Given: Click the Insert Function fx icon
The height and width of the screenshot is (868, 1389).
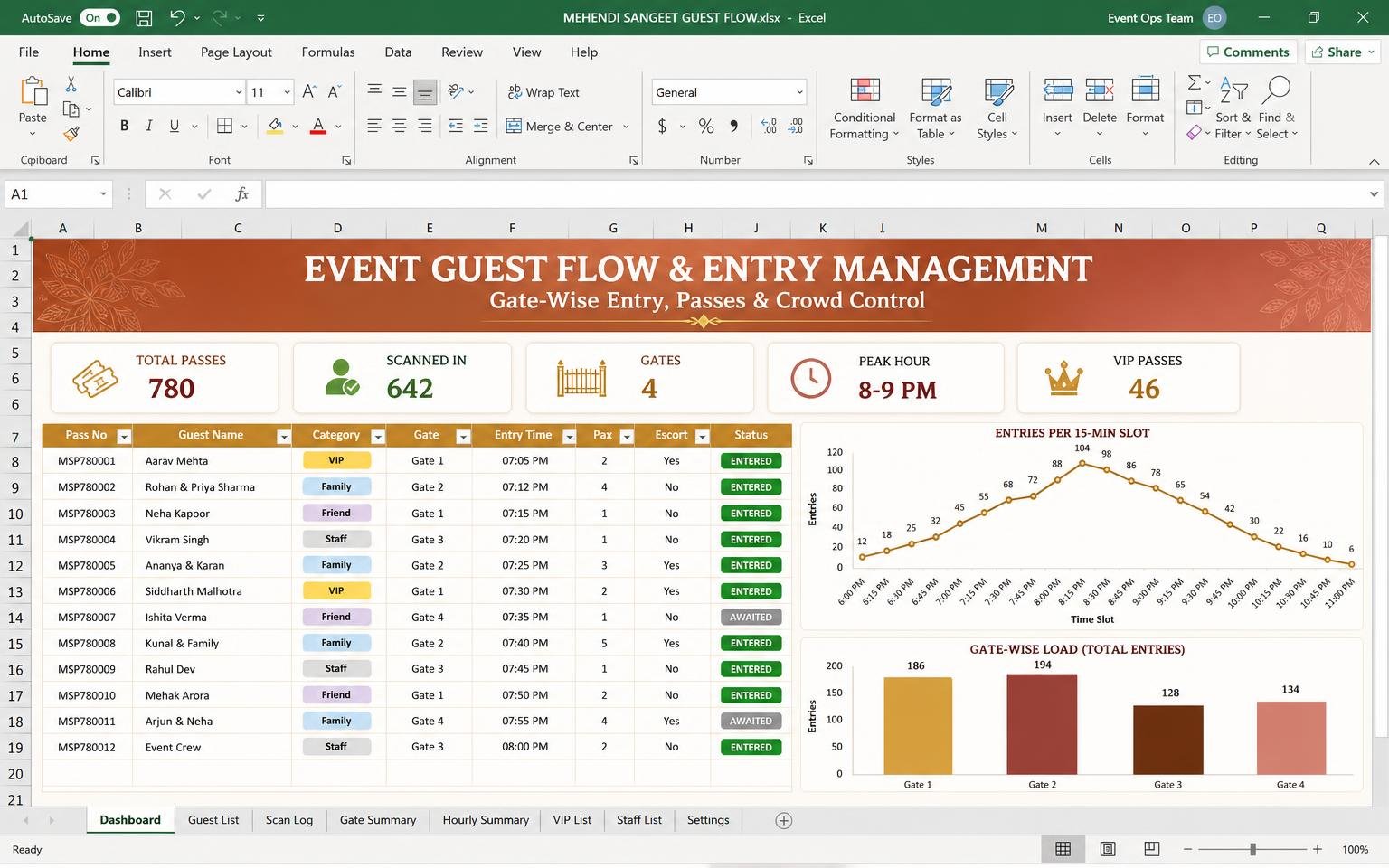Looking at the screenshot, I should [241, 193].
